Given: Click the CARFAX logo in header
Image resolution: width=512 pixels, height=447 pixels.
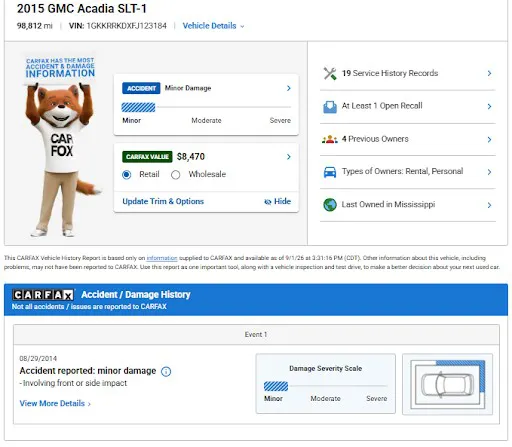Looking at the screenshot, I should (x=43, y=295).
